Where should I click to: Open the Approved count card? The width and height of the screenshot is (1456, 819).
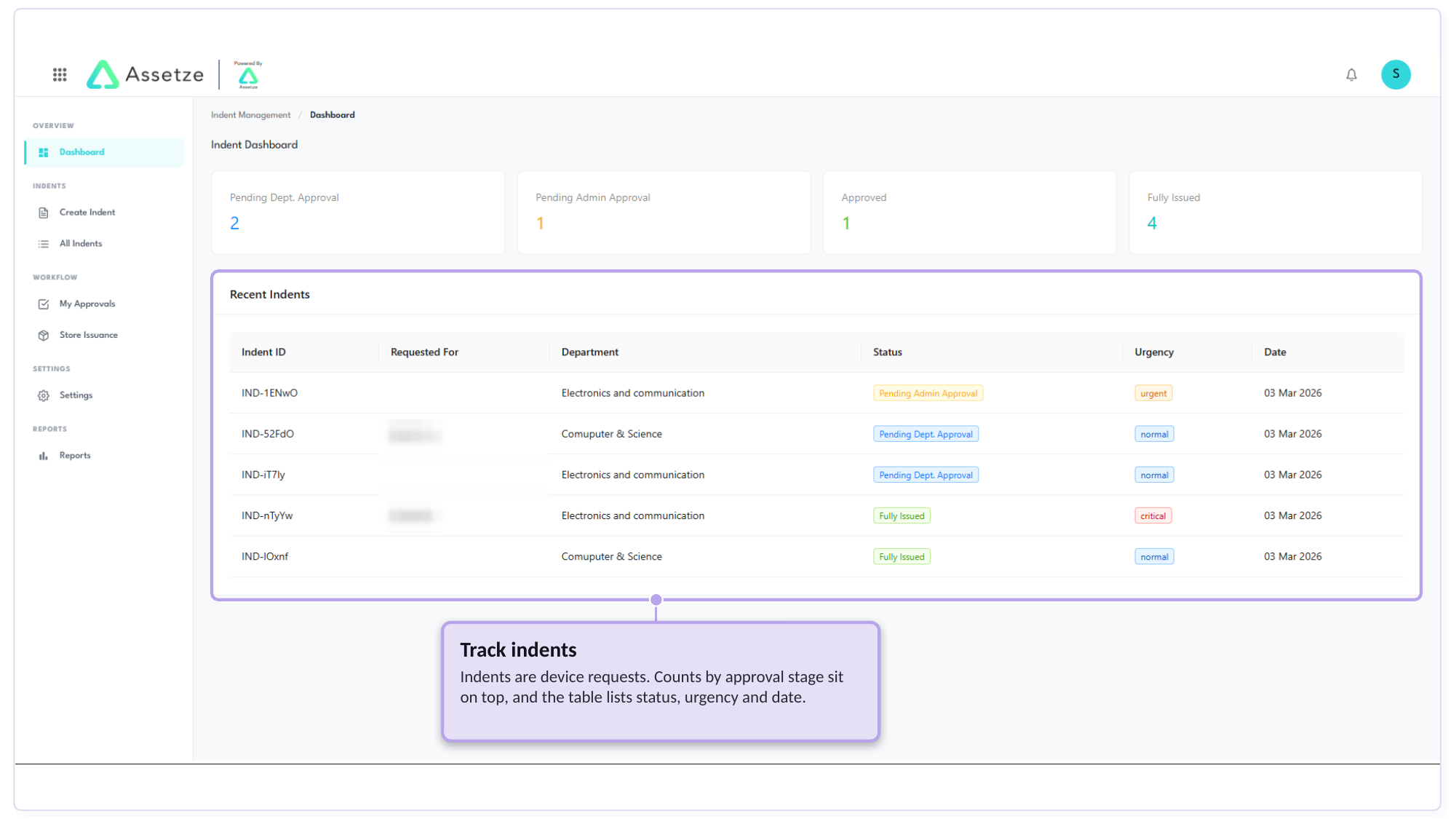coord(970,213)
